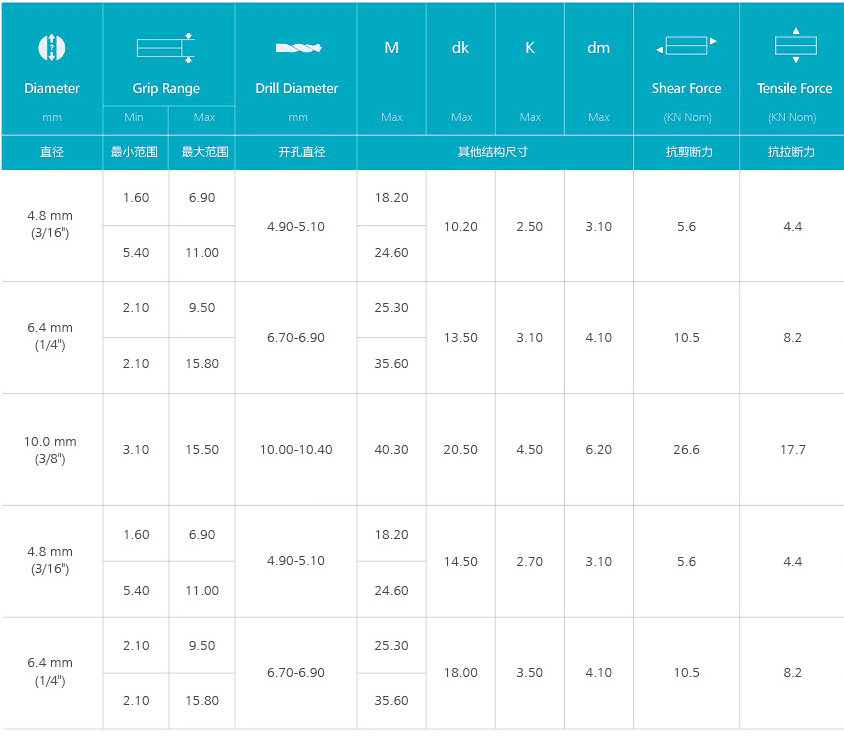This screenshot has height=739, width=844.
Task: Click the 10.00-10.40 drill diameter cell
Action: [296, 449]
